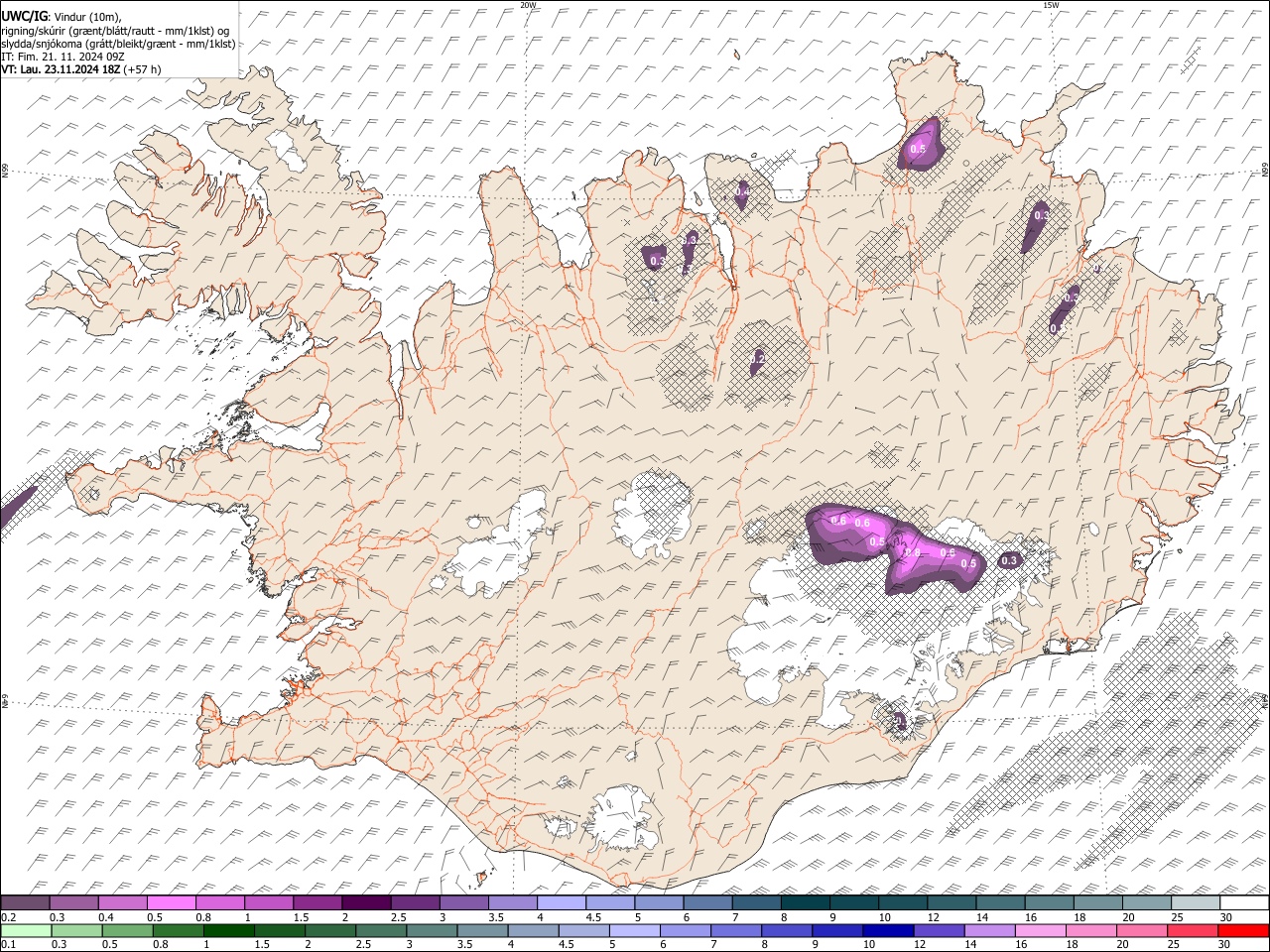Screen dimensions: 1270x952
Task: Pick the rain-scale swatch between 5 and 6
Action: 634,930
